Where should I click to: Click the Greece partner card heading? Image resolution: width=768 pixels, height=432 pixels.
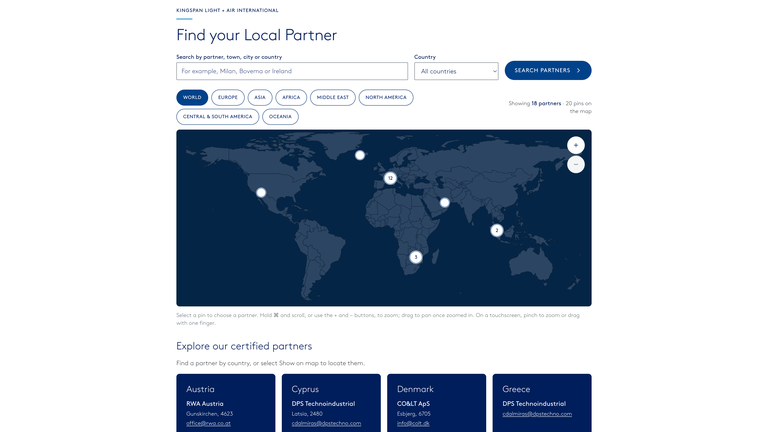pos(516,389)
